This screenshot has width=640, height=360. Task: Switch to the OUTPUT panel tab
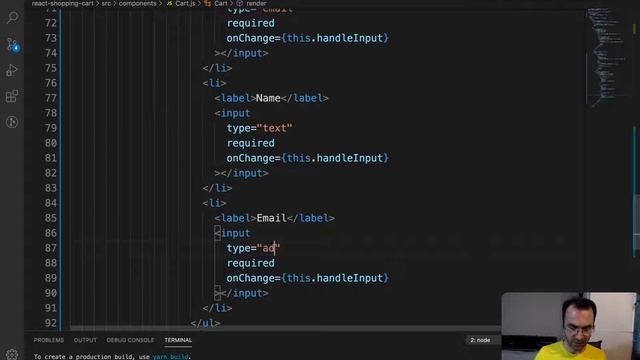pyautogui.click(x=85, y=340)
